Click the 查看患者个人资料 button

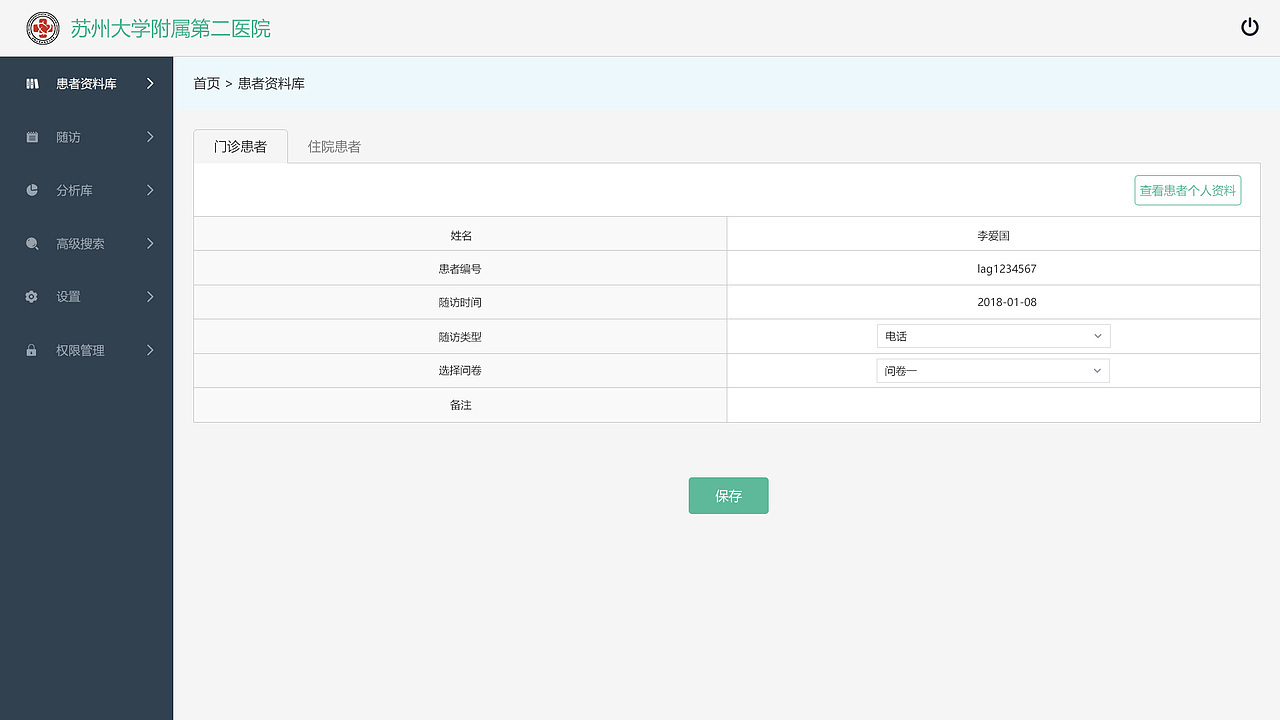[1188, 190]
